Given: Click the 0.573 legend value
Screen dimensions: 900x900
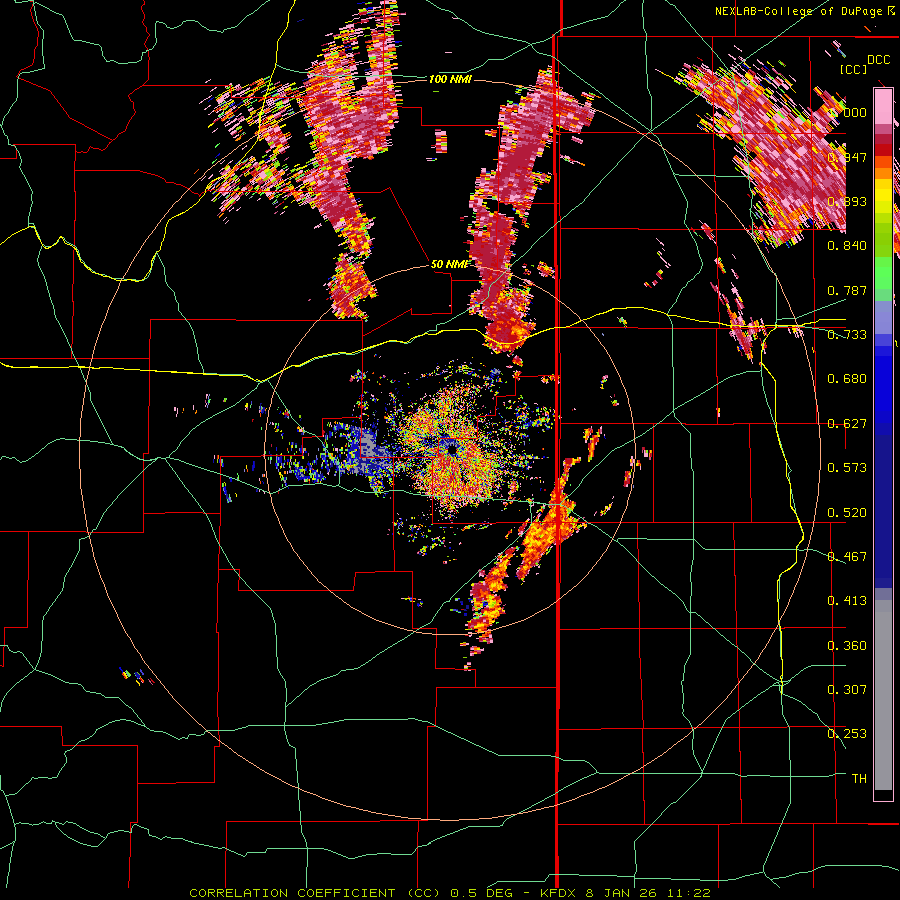Looking at the screenshot, I should click(x=847, y=468).
